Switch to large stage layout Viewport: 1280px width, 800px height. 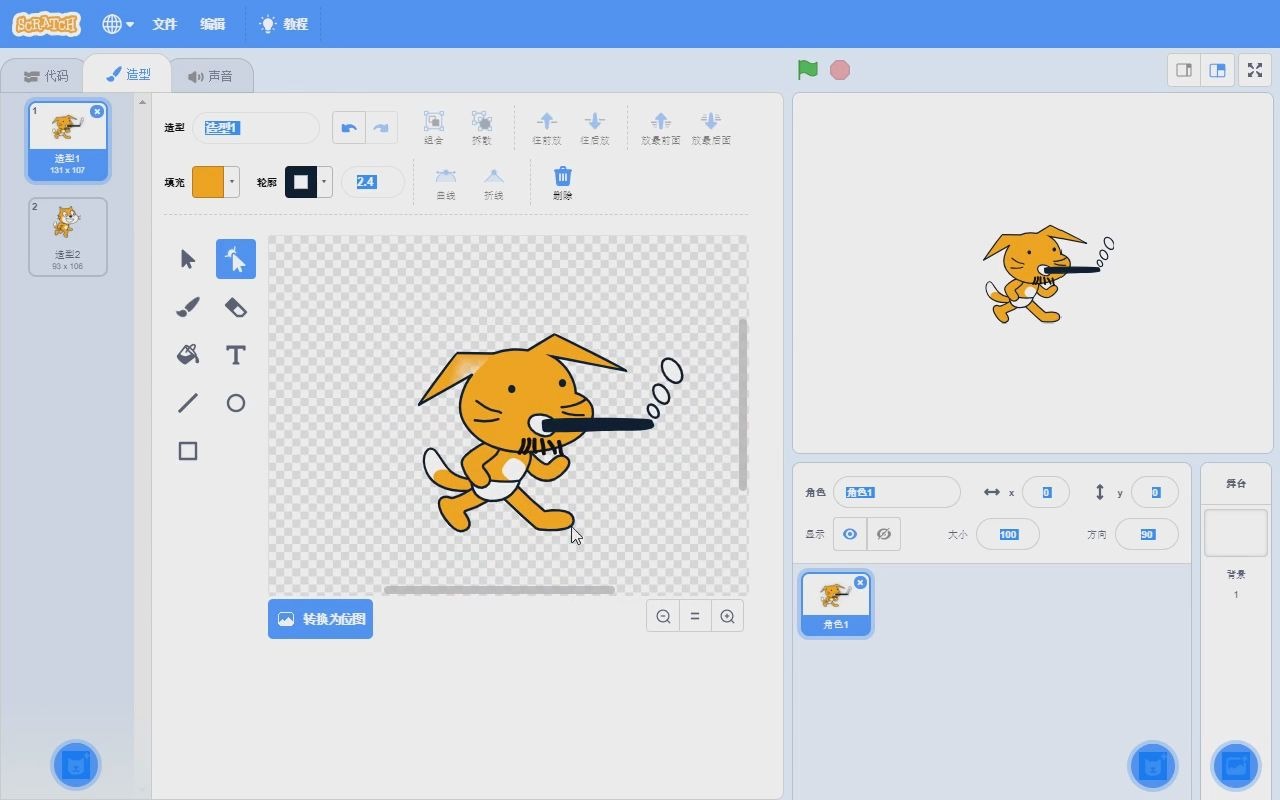coord(1217,70)
